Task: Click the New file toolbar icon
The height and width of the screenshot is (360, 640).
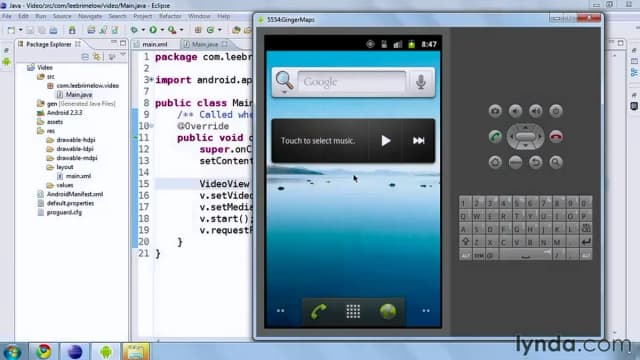Action: click(11, 30)
